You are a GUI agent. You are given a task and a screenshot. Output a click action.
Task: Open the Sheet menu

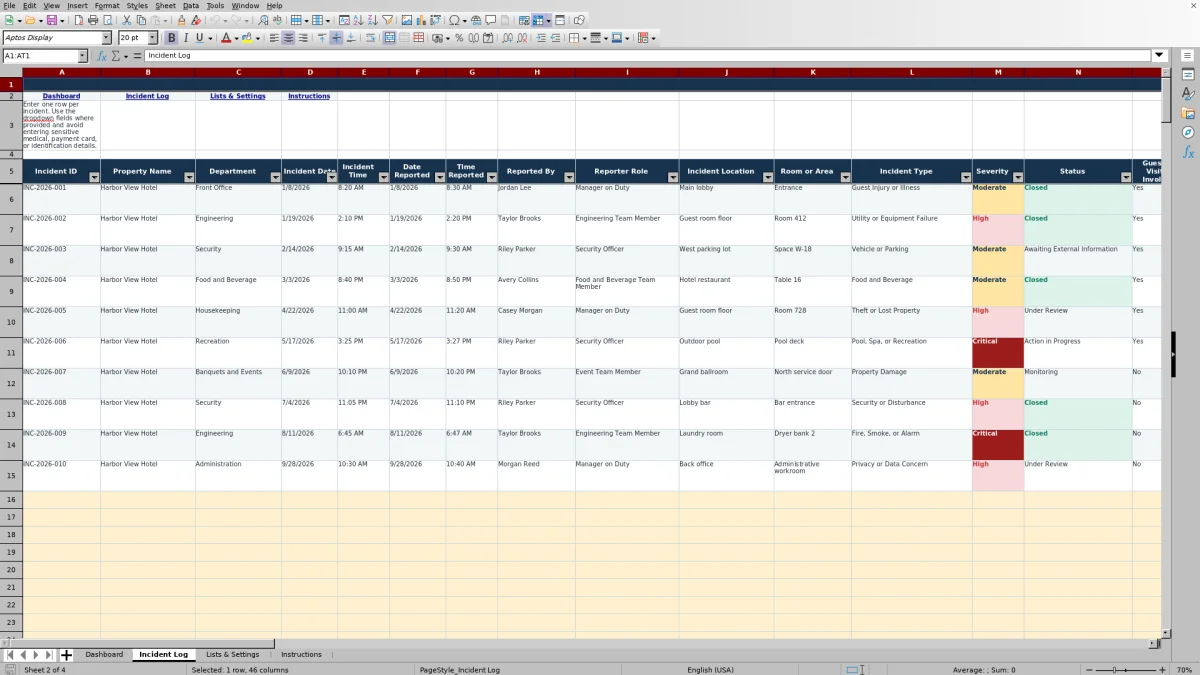point(165,6)
